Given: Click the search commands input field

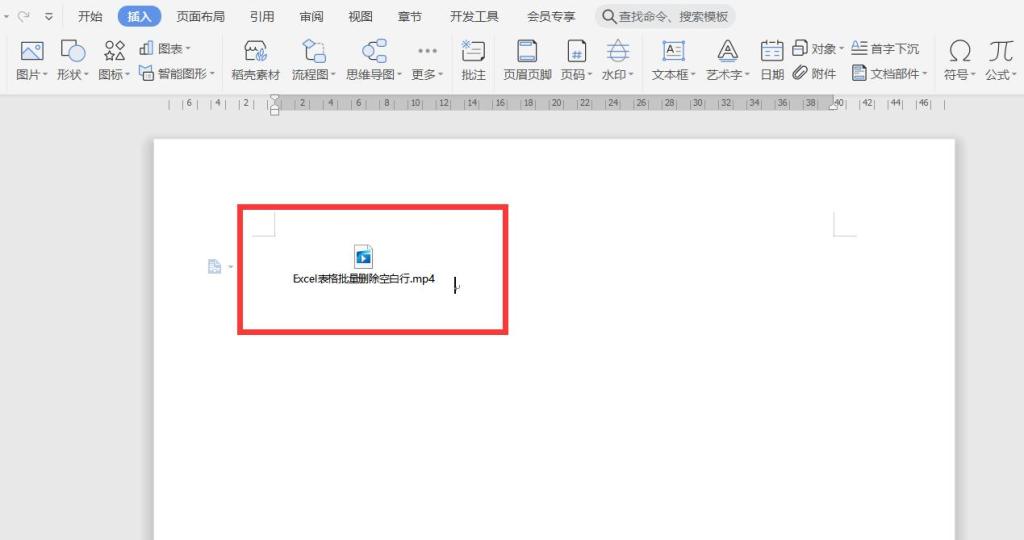Looking at the screenshot, I should 674,16.
